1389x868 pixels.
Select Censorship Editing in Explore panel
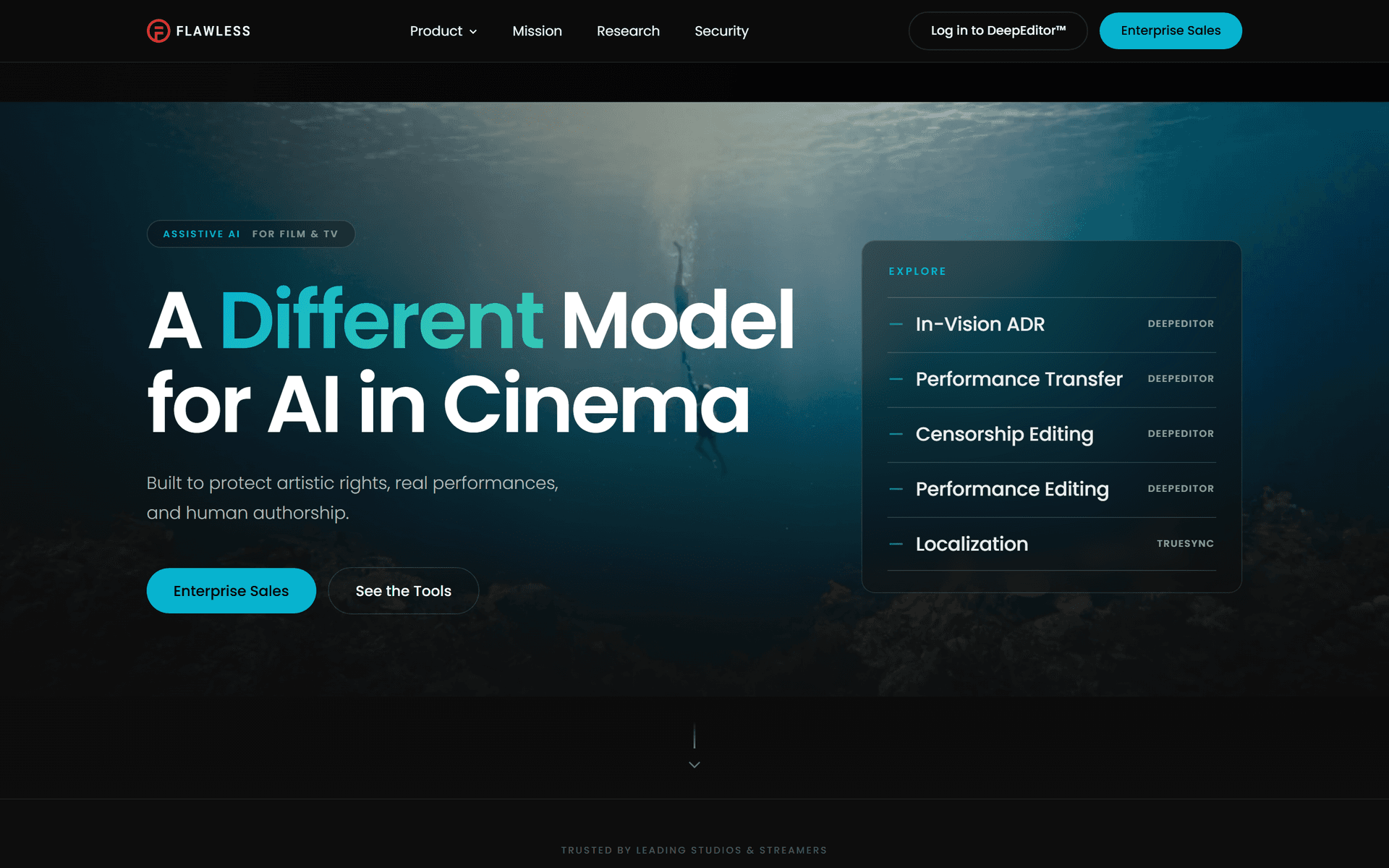[1052, 435]
